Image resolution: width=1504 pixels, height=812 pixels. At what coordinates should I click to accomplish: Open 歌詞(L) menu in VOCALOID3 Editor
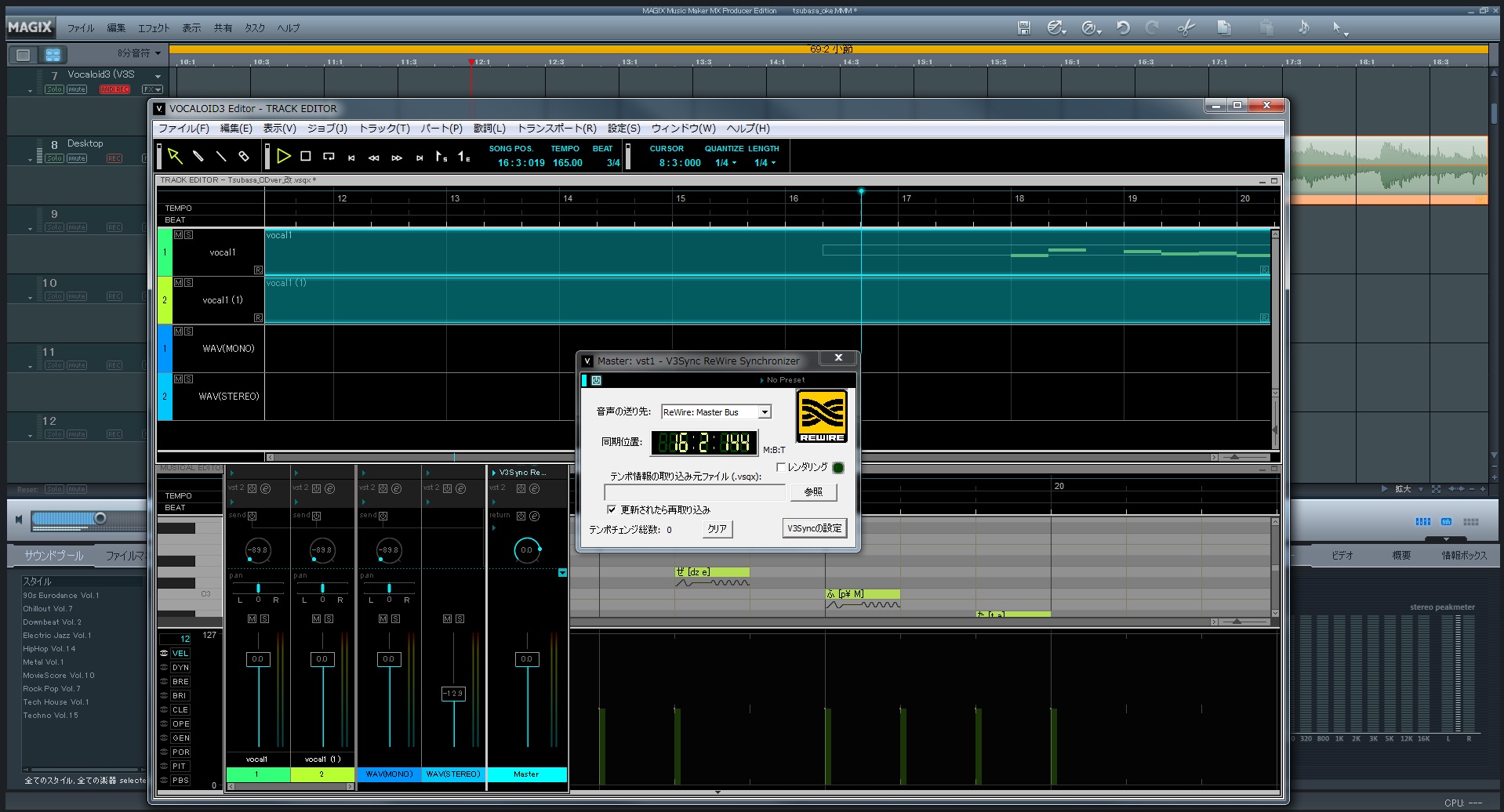pos(489,129)
